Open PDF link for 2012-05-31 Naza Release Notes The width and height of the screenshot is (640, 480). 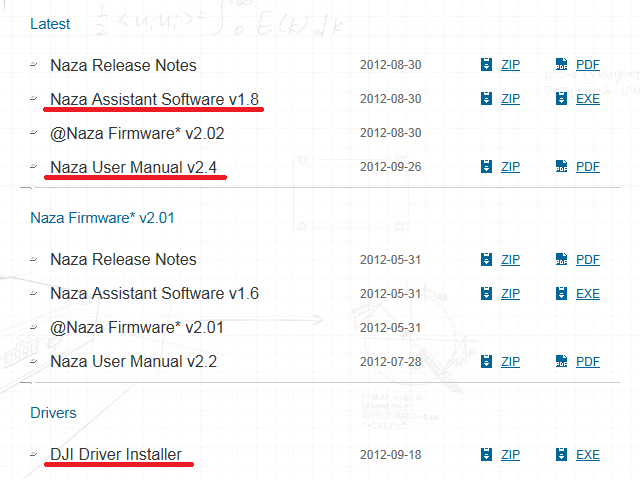588,260
